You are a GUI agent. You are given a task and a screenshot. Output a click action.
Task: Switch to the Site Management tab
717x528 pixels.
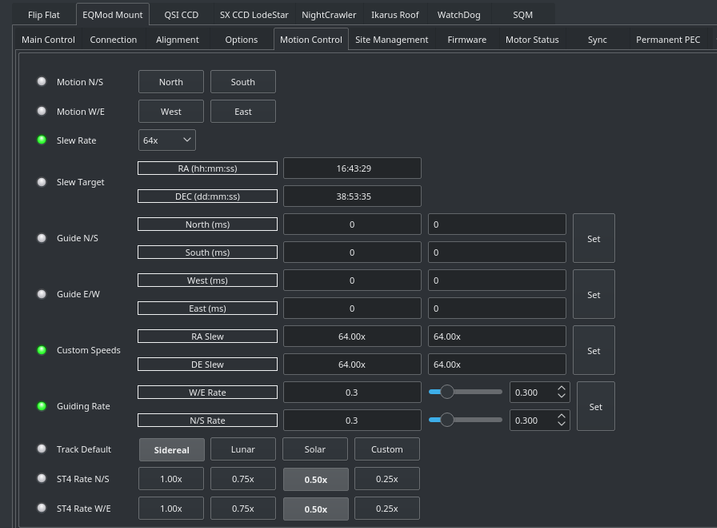point(392,40)
